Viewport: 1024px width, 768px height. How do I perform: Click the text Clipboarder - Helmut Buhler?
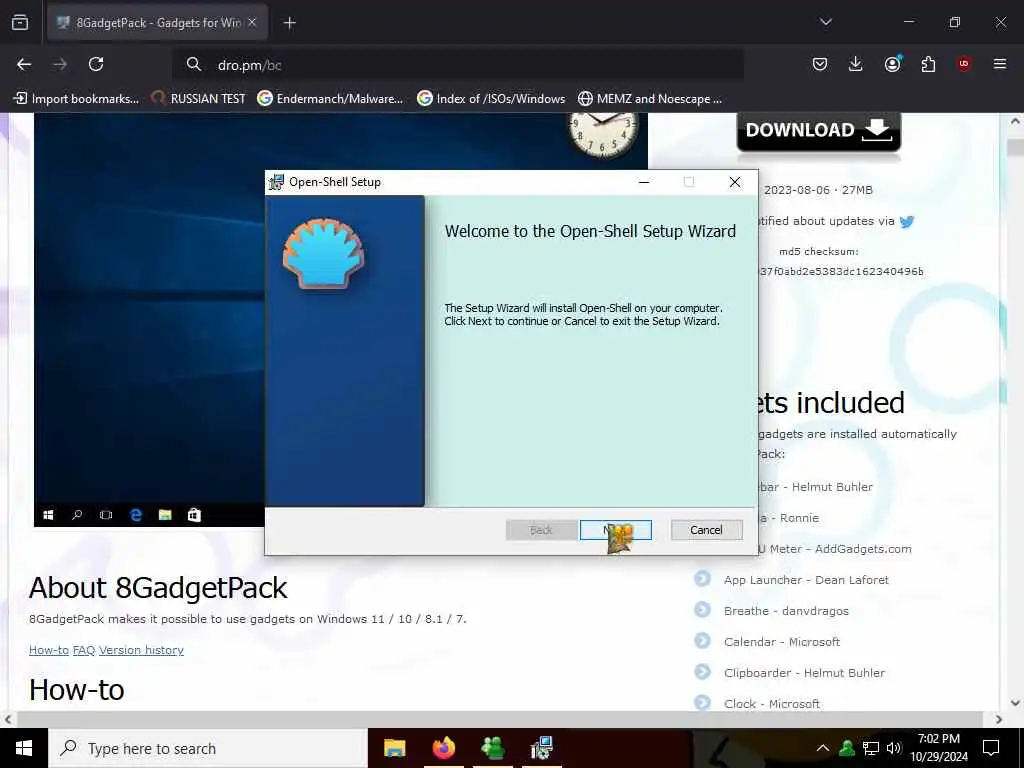point(805,673)
